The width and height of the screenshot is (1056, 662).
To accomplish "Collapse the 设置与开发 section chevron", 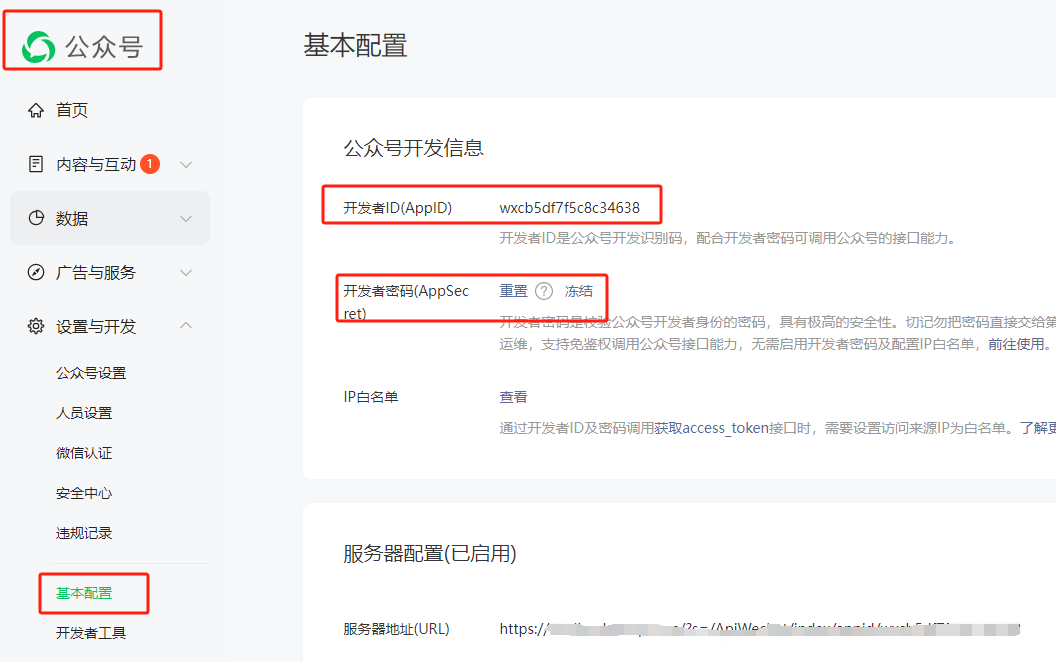I will point(186,326).
